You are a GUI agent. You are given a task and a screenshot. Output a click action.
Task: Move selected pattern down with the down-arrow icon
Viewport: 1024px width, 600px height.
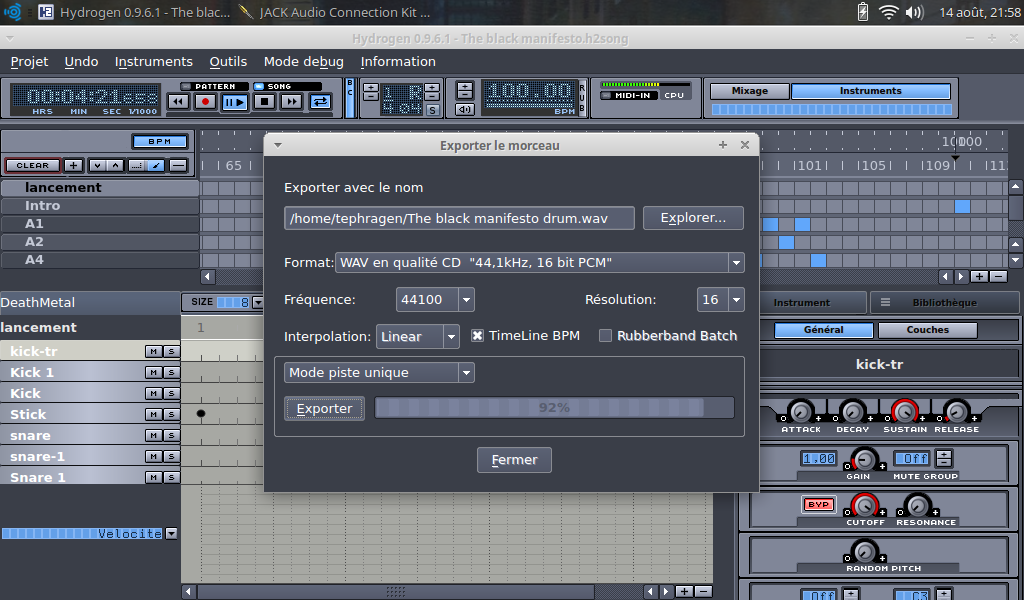coord(97,166)
